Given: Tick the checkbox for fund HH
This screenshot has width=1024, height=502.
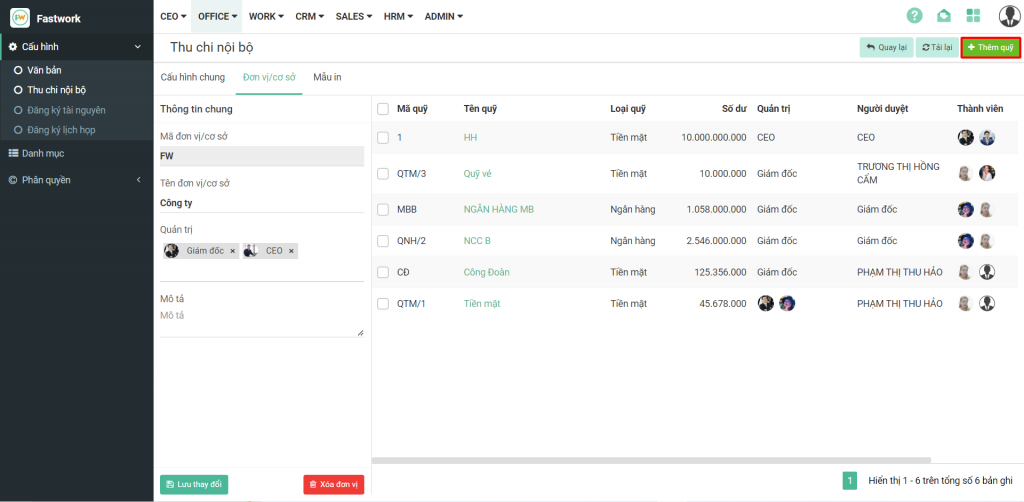Looking at the screenshot, I should pyautogui.click(x=383, y=138).
